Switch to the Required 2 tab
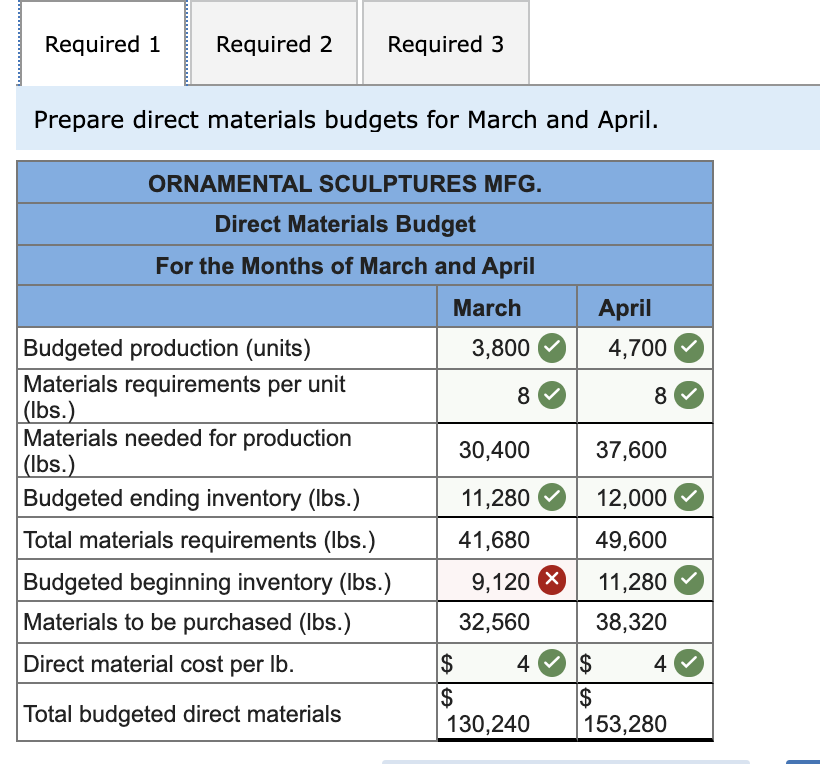This screenshot has width=820, height=764. point(274,43)
